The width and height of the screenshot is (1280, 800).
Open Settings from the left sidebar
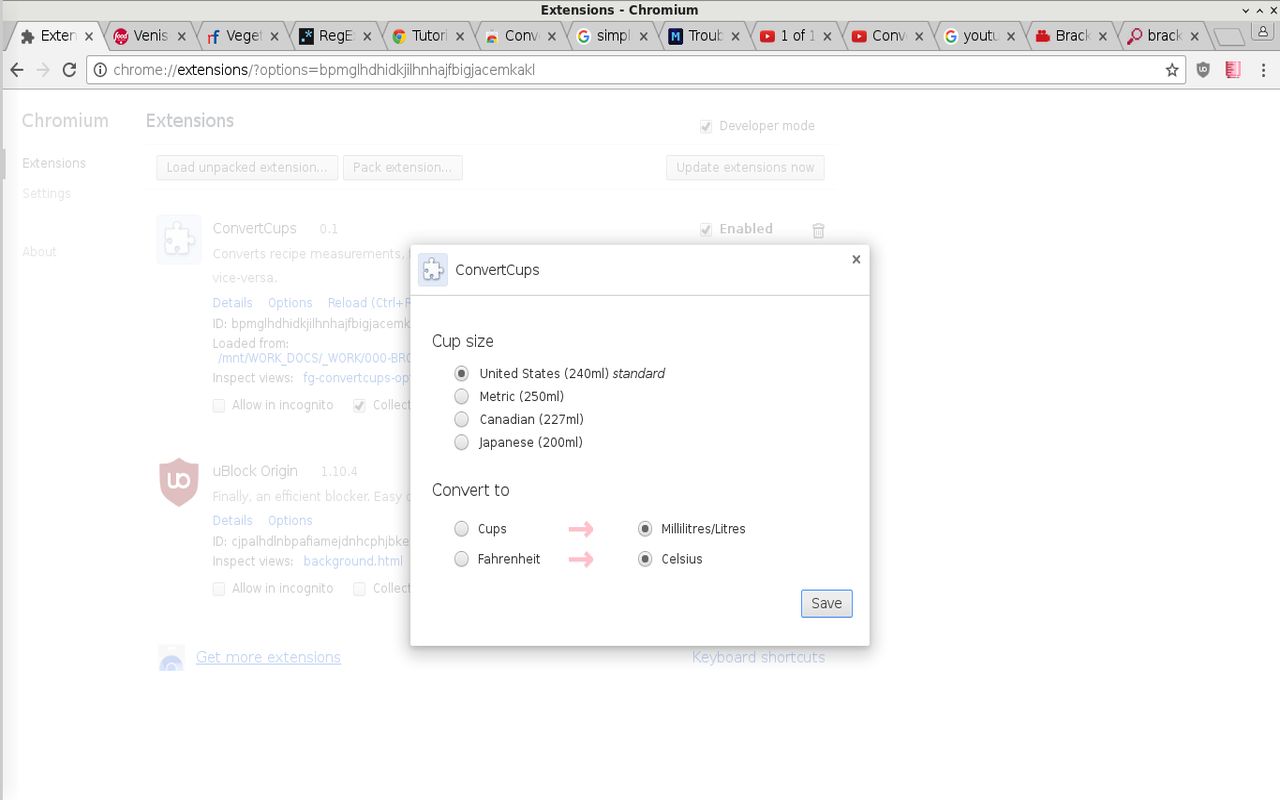coord(46,193)
